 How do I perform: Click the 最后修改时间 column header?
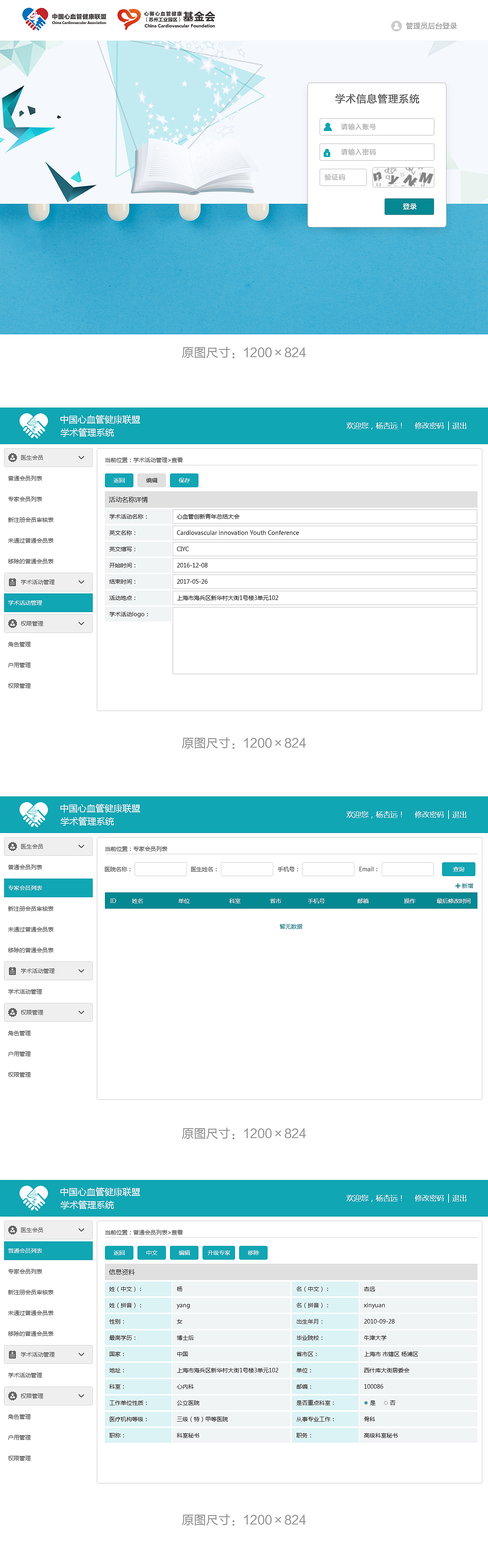point(453,901)
